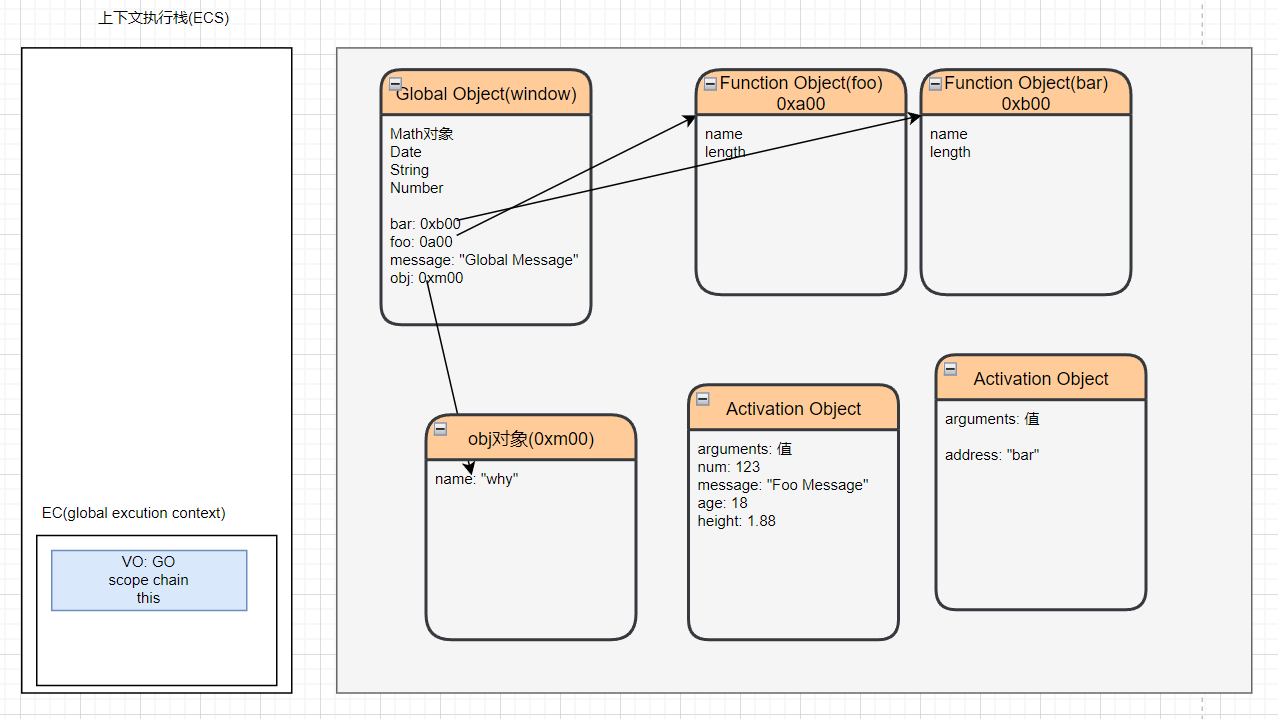Viewport: 1278px width, 719px height.
Task: Click the message: "Foo Message" line
Action: tap(783, 485)
